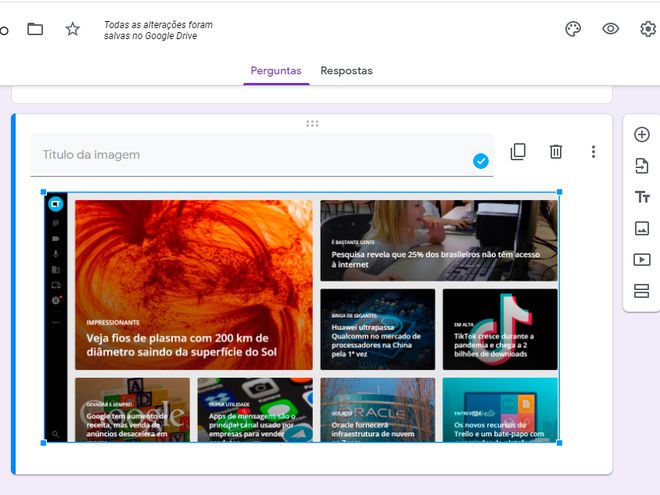The width and height of the screenshot is (660, 495).
Task: Add title and description
Action: click(641, 197)
